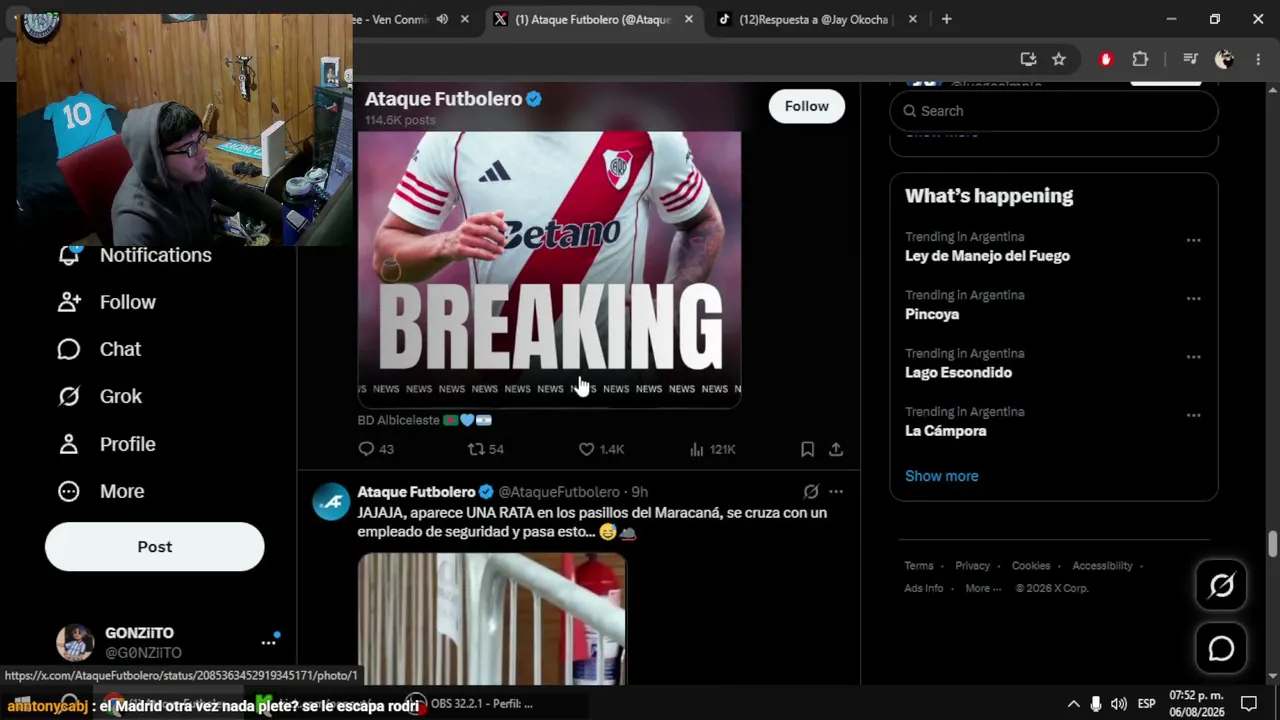Image resolution: width=1280 pixels, height=720 pixels.
Task: Click the install app icon in address bar
Action: point(1028,59)
